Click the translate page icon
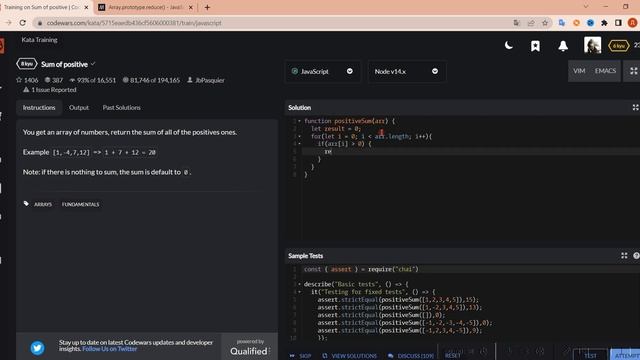The width and height of the screenshot is (640, 360). (x=517, y=23)
